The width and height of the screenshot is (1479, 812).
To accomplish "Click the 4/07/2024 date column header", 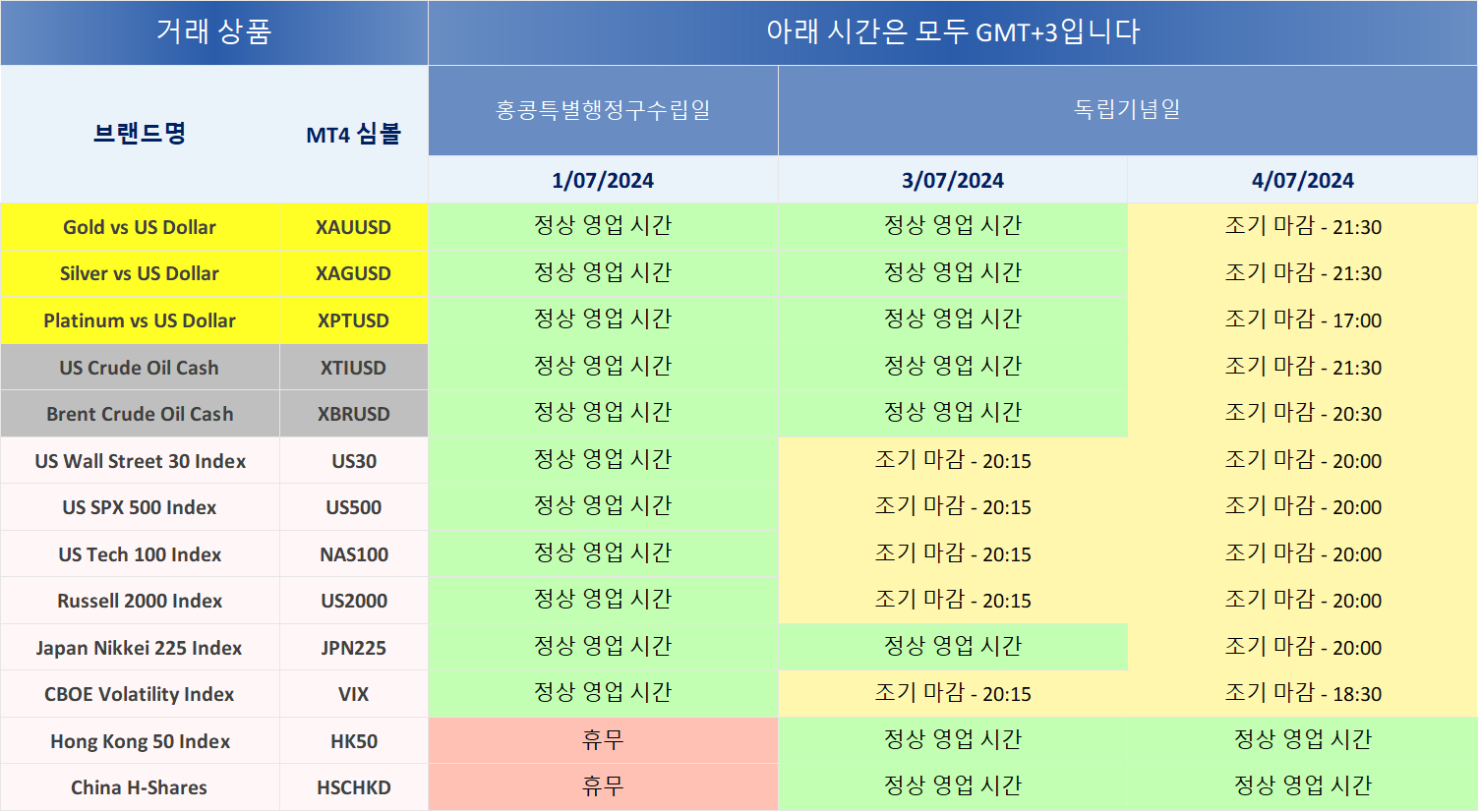I will (1302, 180).
